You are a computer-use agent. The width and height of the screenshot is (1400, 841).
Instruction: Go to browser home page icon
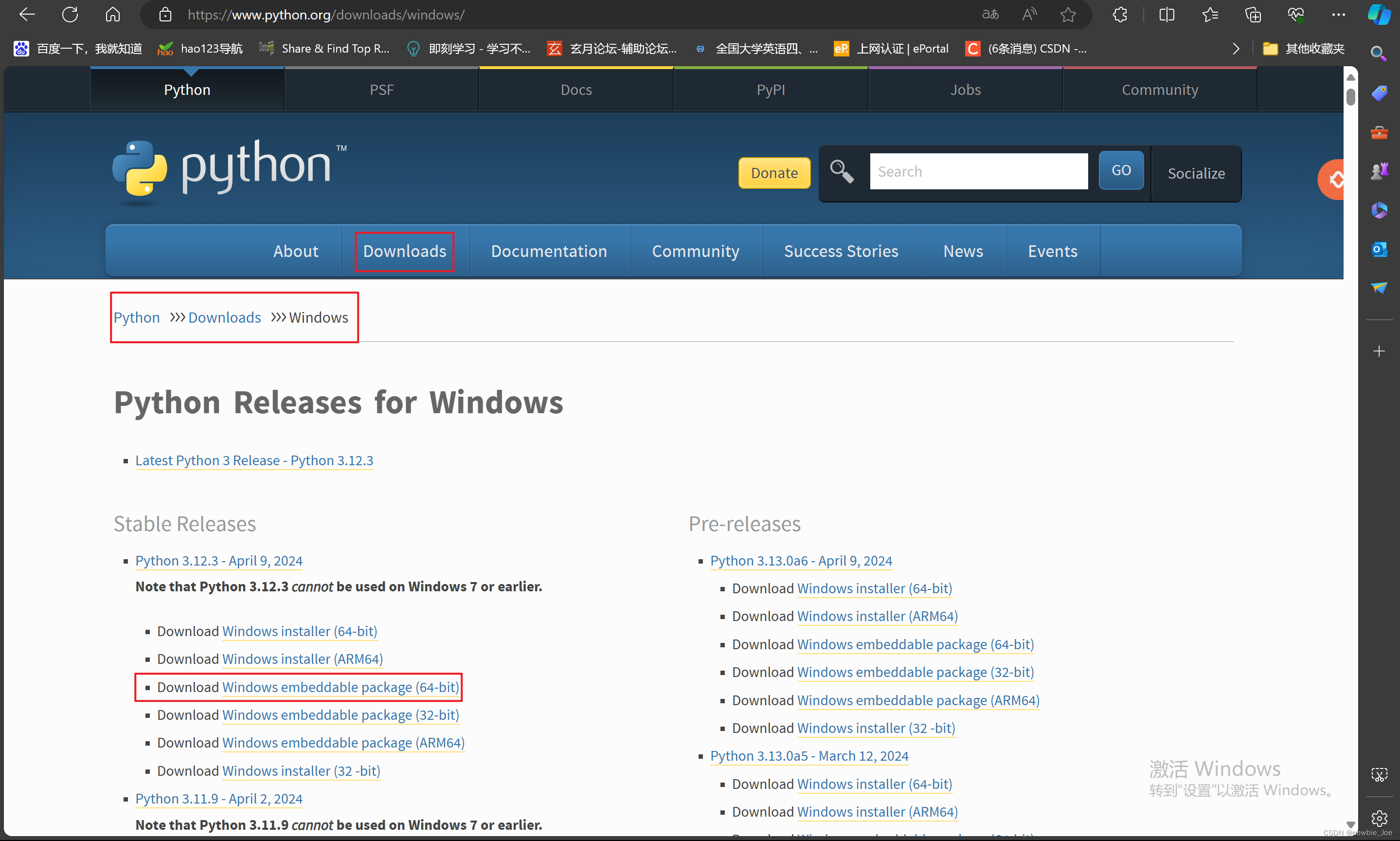click(x=113, y=15)
